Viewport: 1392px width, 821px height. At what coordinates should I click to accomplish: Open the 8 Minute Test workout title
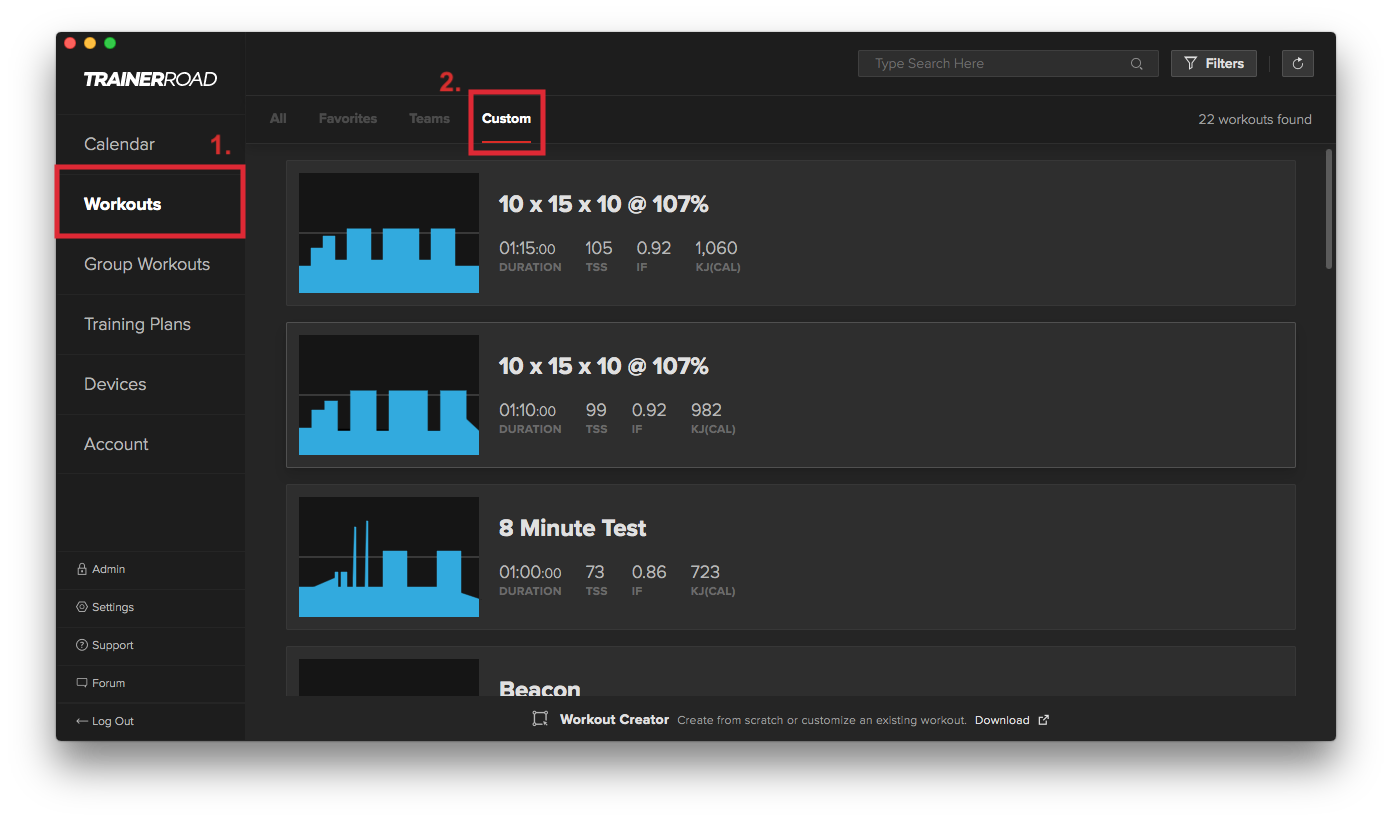click(x=572, y=528)
